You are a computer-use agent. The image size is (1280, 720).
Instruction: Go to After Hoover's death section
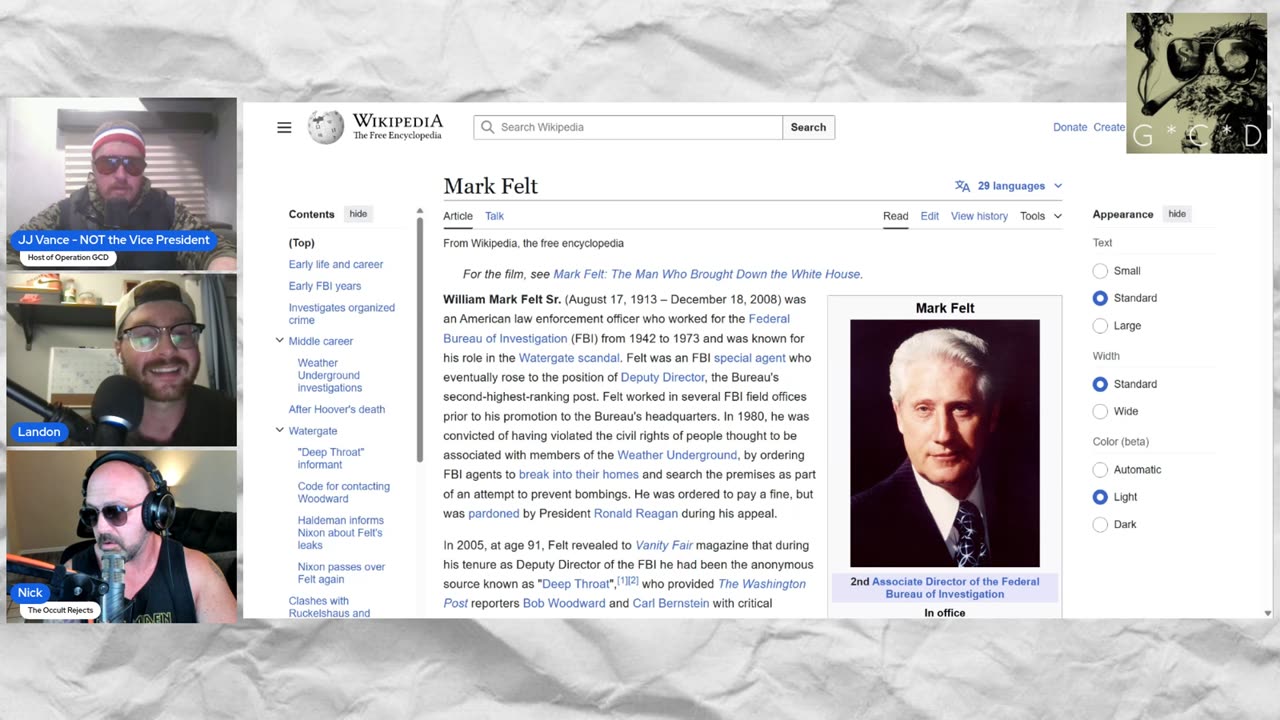[x=337, y=409]
